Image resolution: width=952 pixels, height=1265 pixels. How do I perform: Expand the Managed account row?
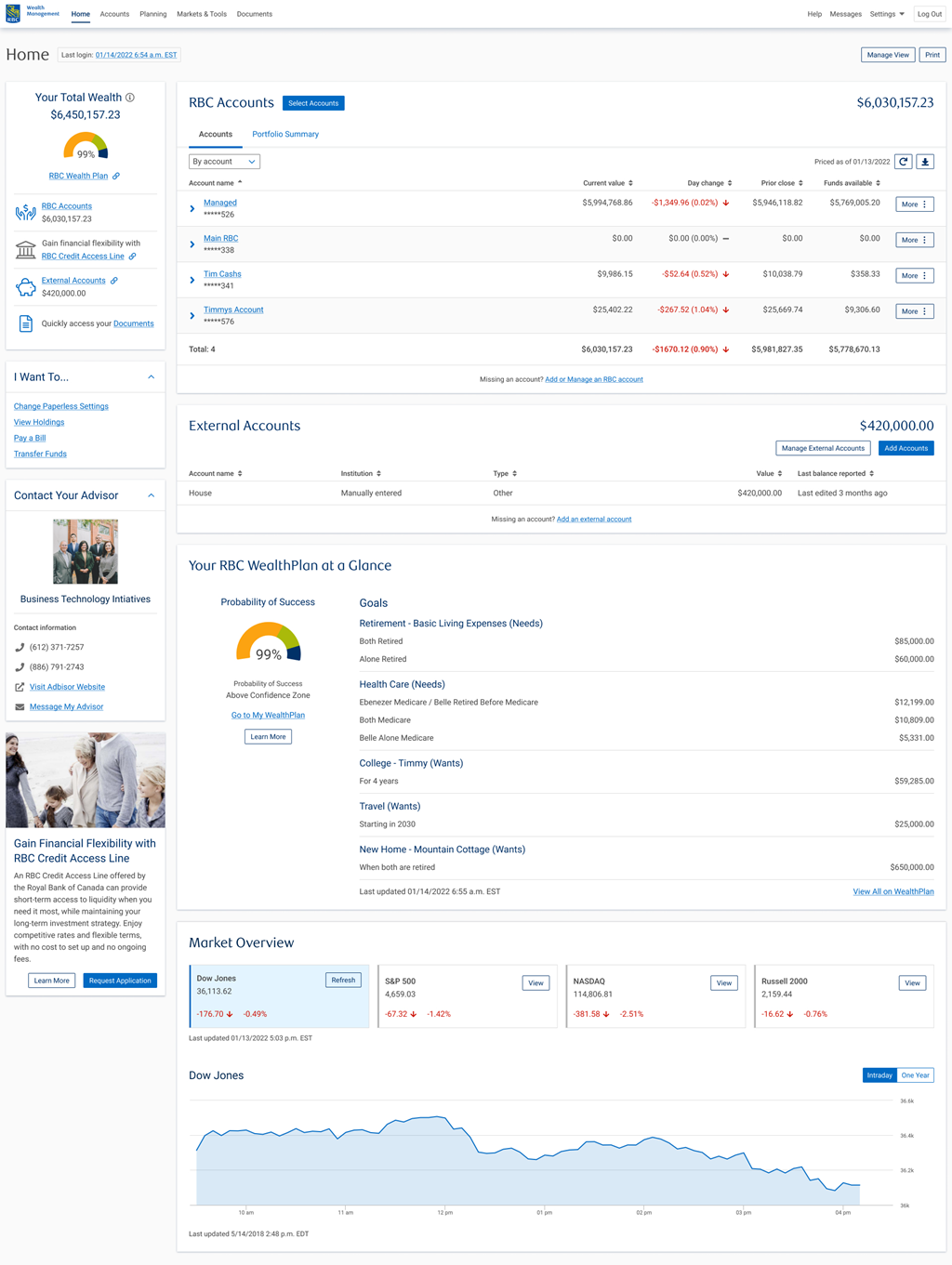point(192,209)
